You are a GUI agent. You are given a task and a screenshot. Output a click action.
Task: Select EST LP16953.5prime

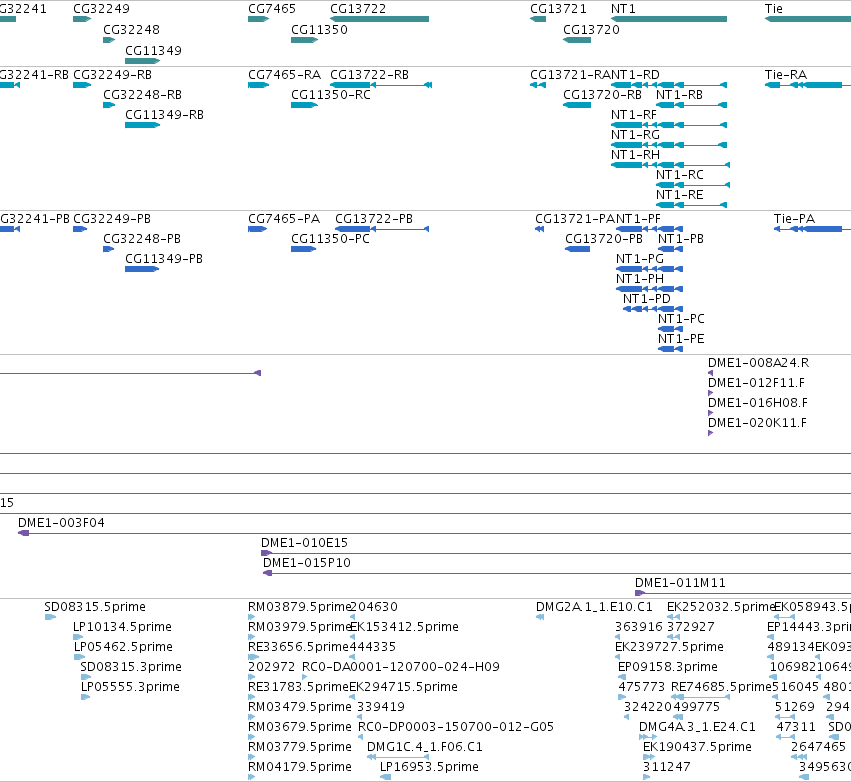click(x=429, y=767)
